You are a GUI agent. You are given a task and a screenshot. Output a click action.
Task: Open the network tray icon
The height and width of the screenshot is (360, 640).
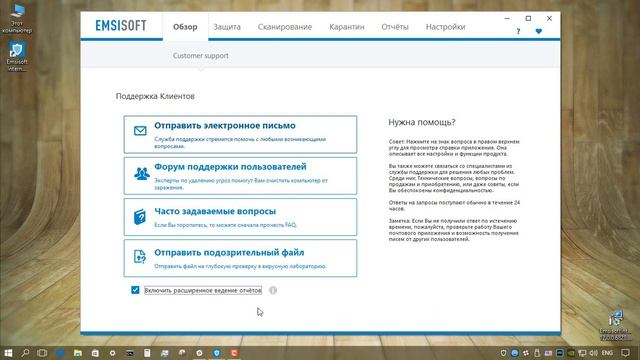(582, 353)
